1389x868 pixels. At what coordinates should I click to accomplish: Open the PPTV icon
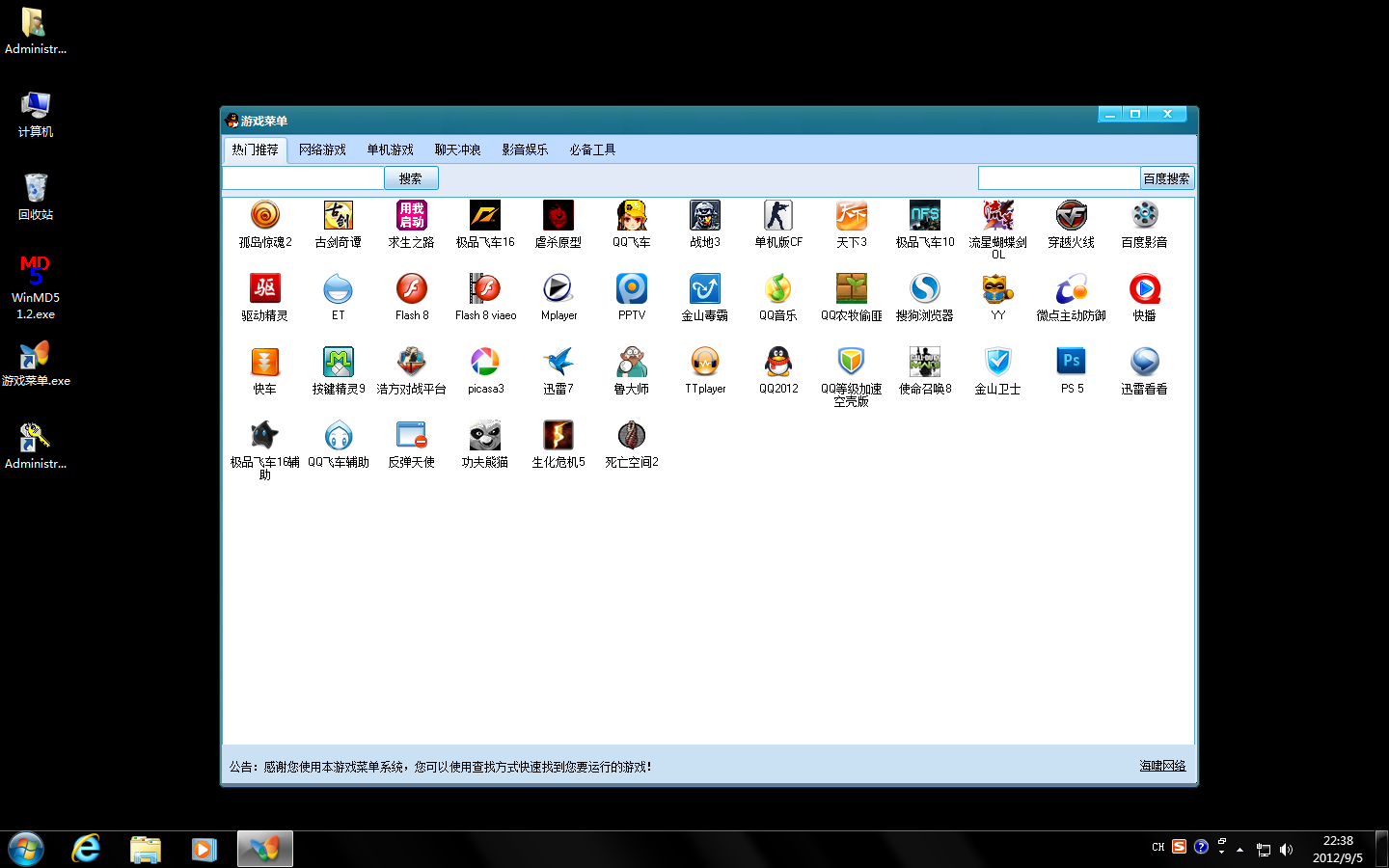pyautogui.click(x=632, y=288)
